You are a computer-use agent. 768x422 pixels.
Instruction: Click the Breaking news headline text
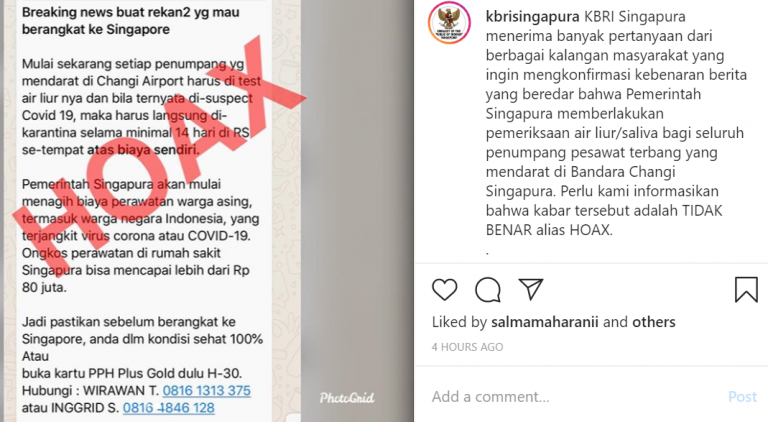[131, 21]
